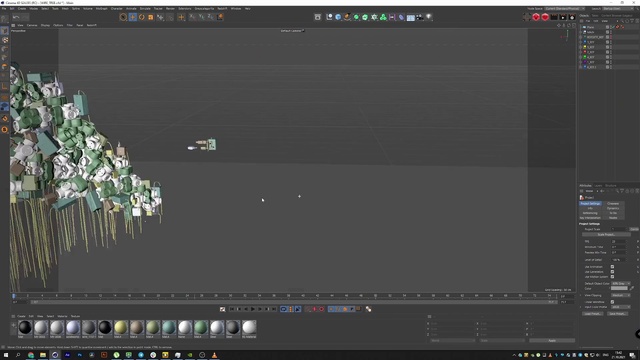Expand the Input Color Profile disclosure arrow
Screen dimensions: 640x360
click(x=581, y=307)
